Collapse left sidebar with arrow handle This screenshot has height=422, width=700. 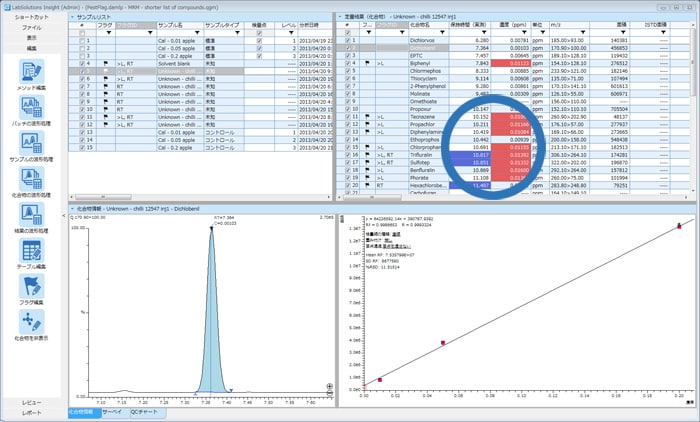tap(63, 216)
